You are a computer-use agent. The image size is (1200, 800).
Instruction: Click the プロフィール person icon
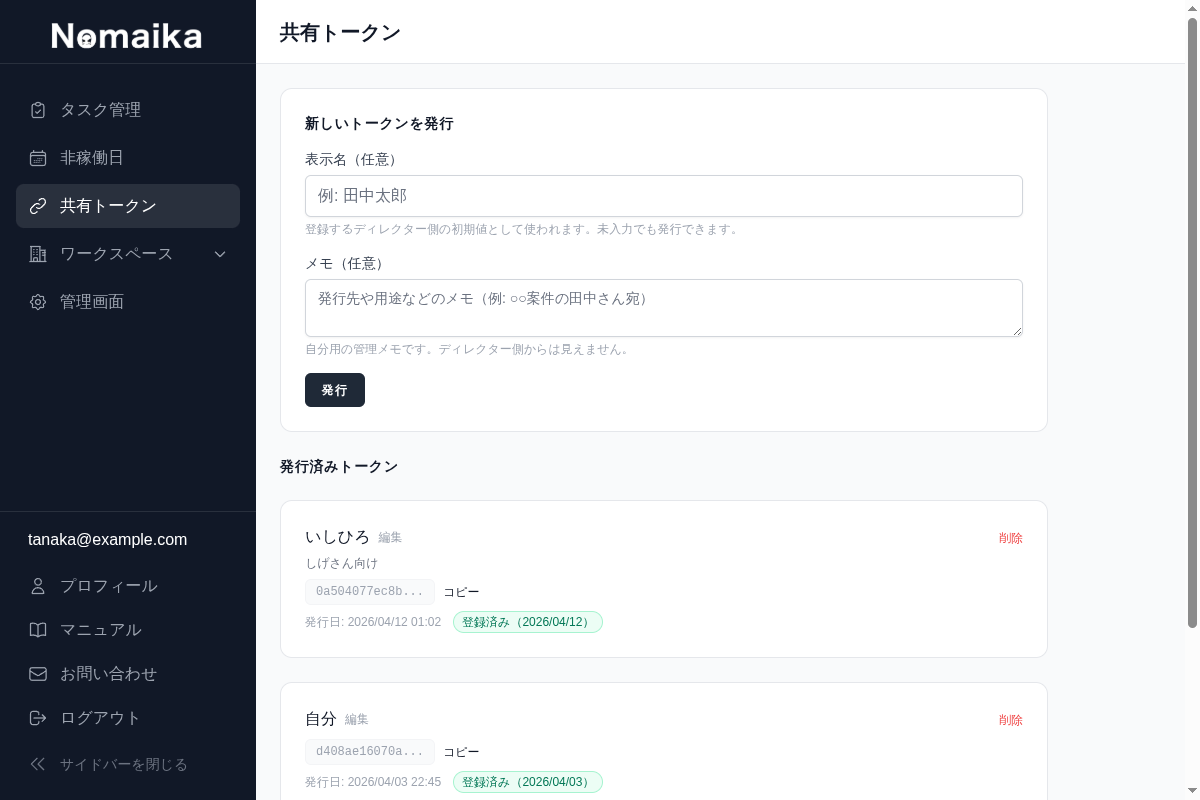tap(38, 586)
